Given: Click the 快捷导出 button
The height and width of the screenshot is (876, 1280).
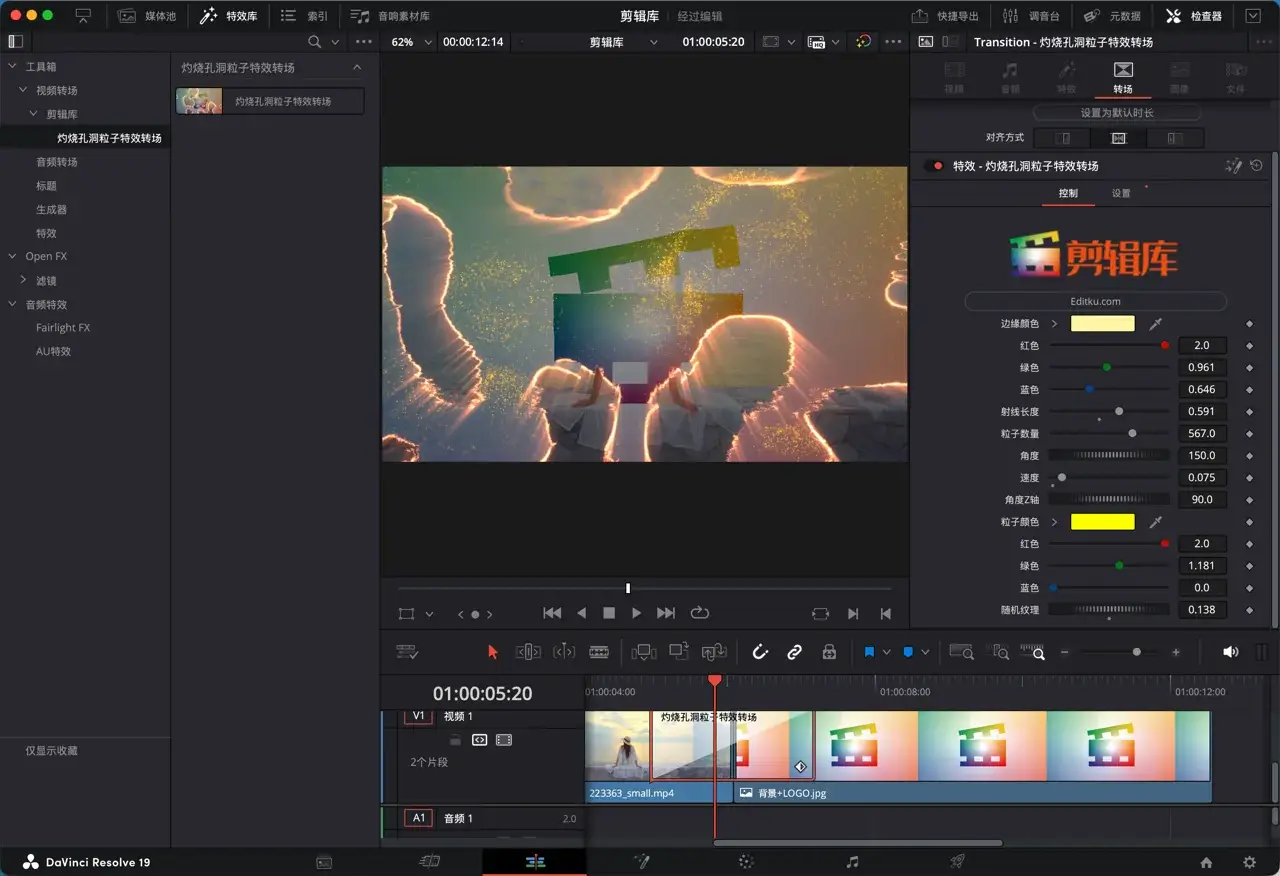Looking at the screenshot, I should pos(946,16).
